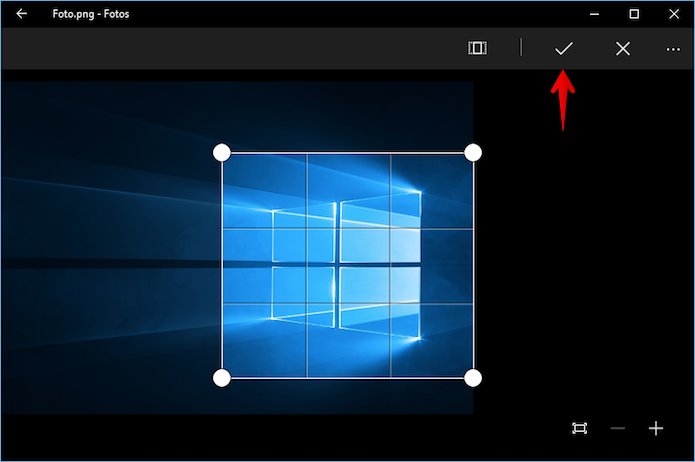The image size is (695, 462).
Task: Close the Fotos window
Action: 674,14
